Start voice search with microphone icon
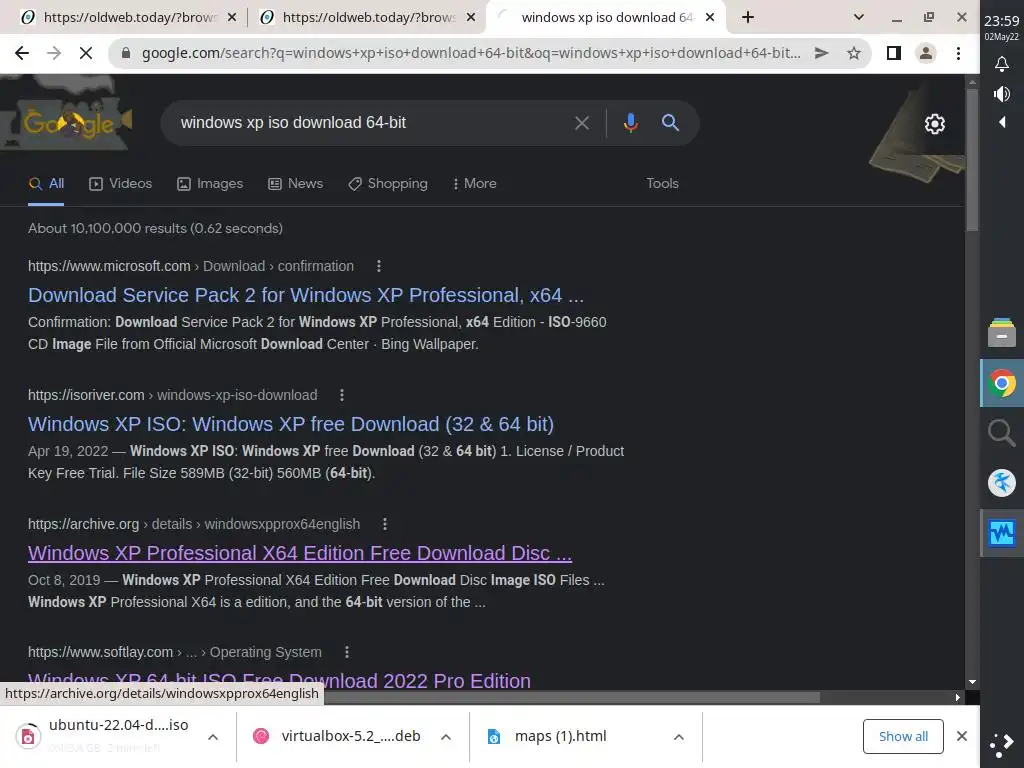This screenshot has width=1024, height=768. [630, 123]
